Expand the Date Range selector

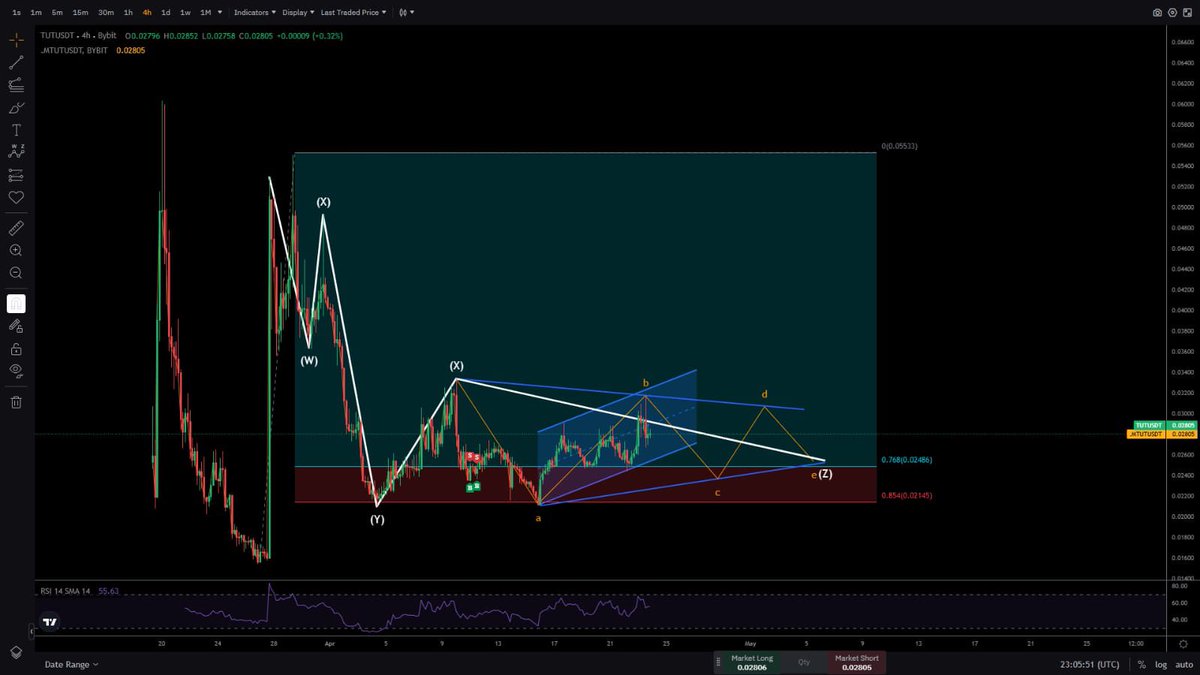(x=71, y=664)
